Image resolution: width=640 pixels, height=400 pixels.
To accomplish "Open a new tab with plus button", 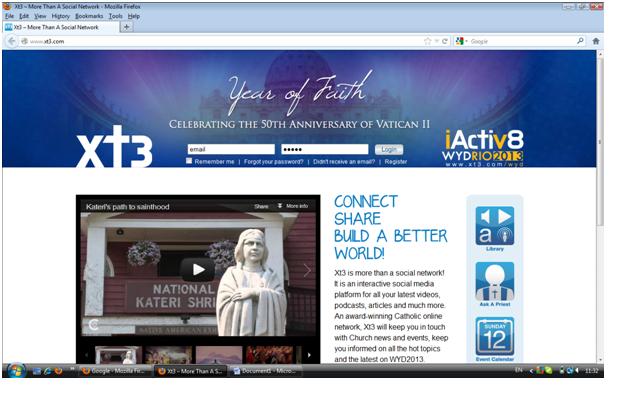I will coord(126,27).
